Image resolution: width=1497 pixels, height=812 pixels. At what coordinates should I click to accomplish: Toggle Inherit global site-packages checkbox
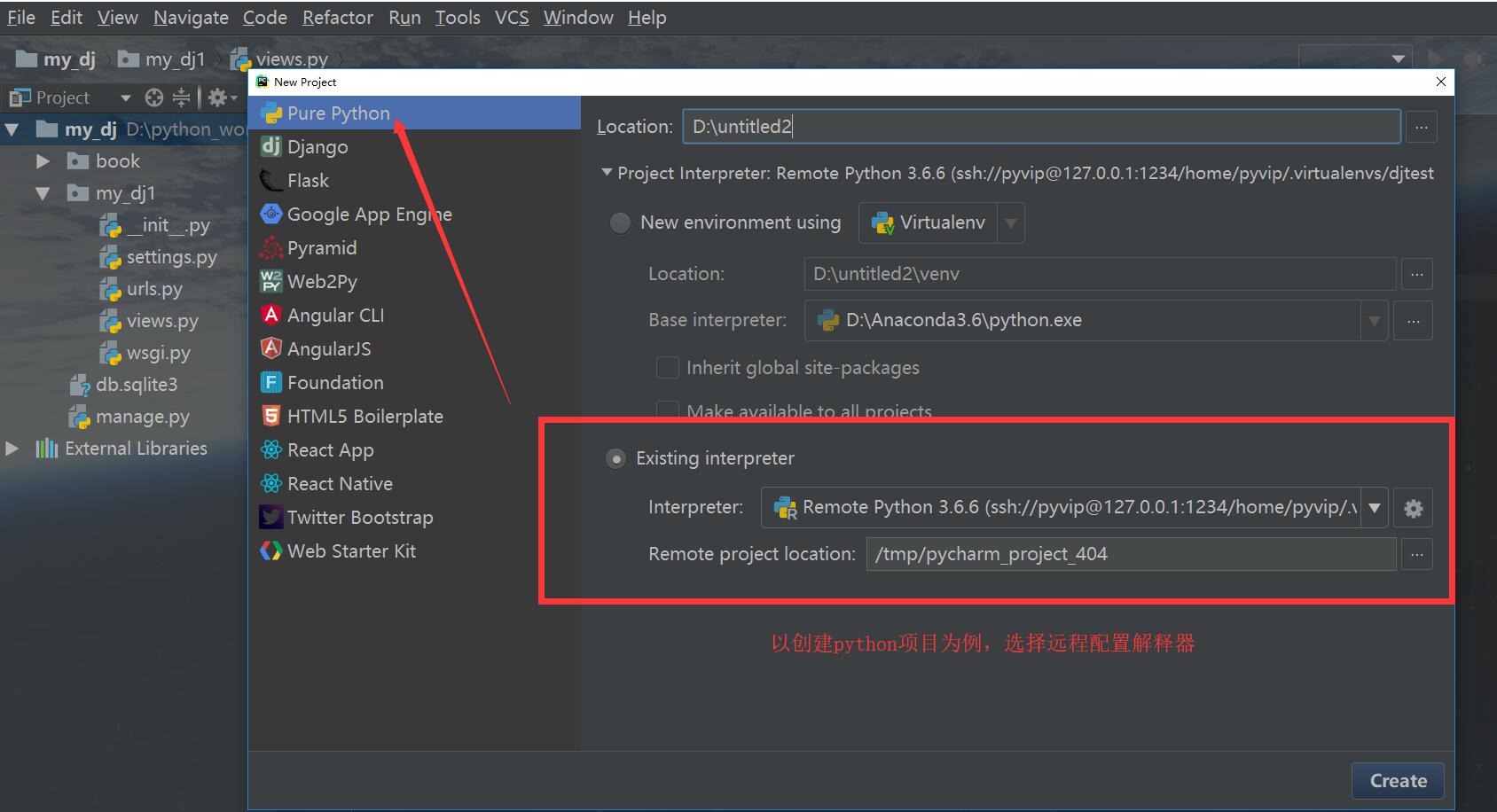click(x=667, y=368)
